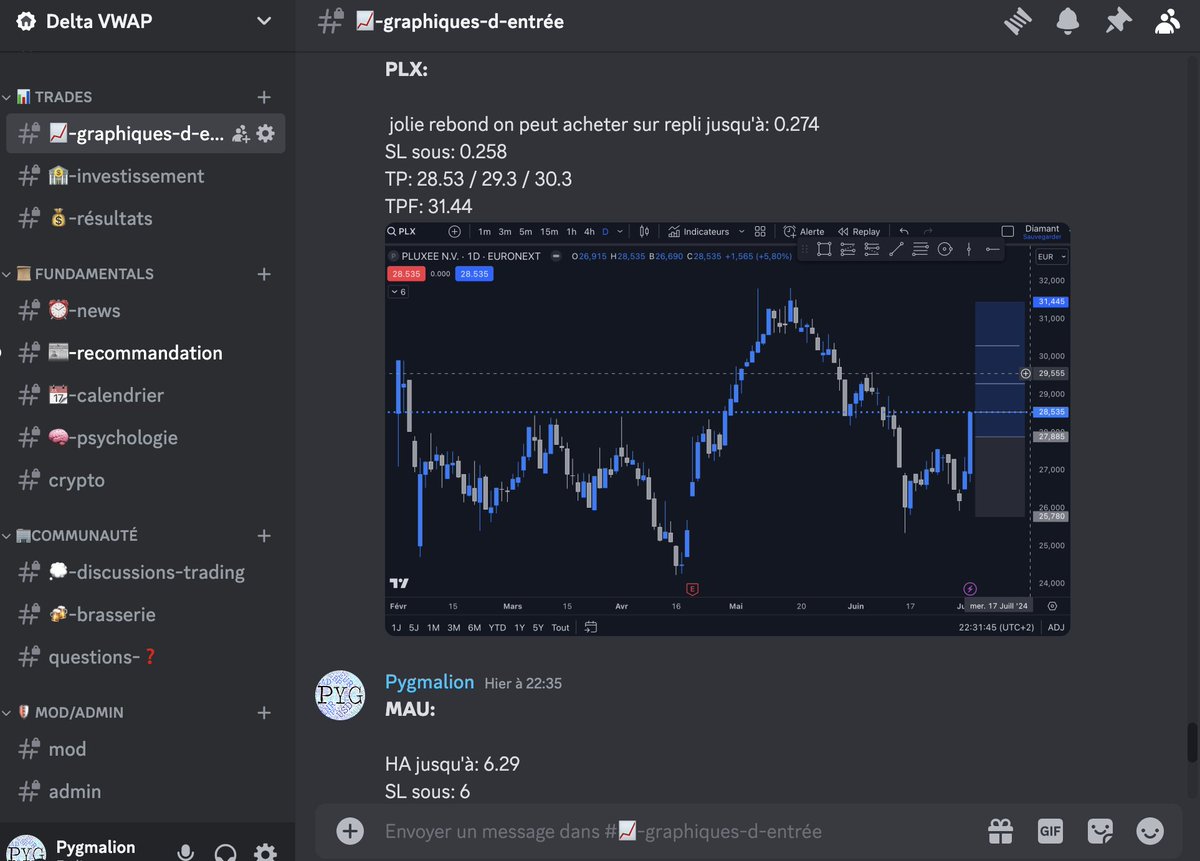The width and height of the screenshot is (1200, 861).
Task: Click the Pygmalion username on MAU message
Action: click(x=430, y=682)
